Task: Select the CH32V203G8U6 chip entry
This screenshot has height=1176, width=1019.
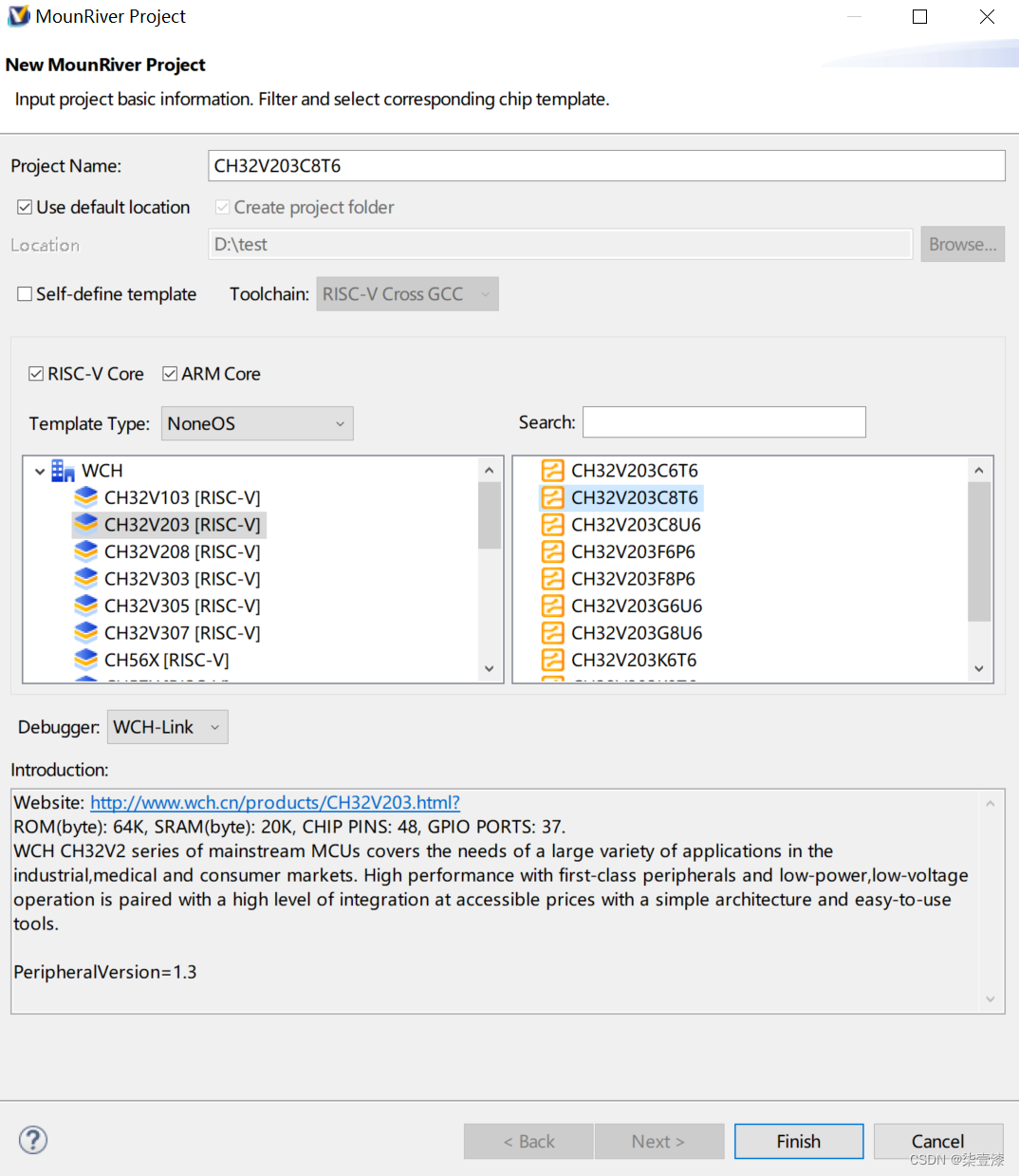Action: 637,633
